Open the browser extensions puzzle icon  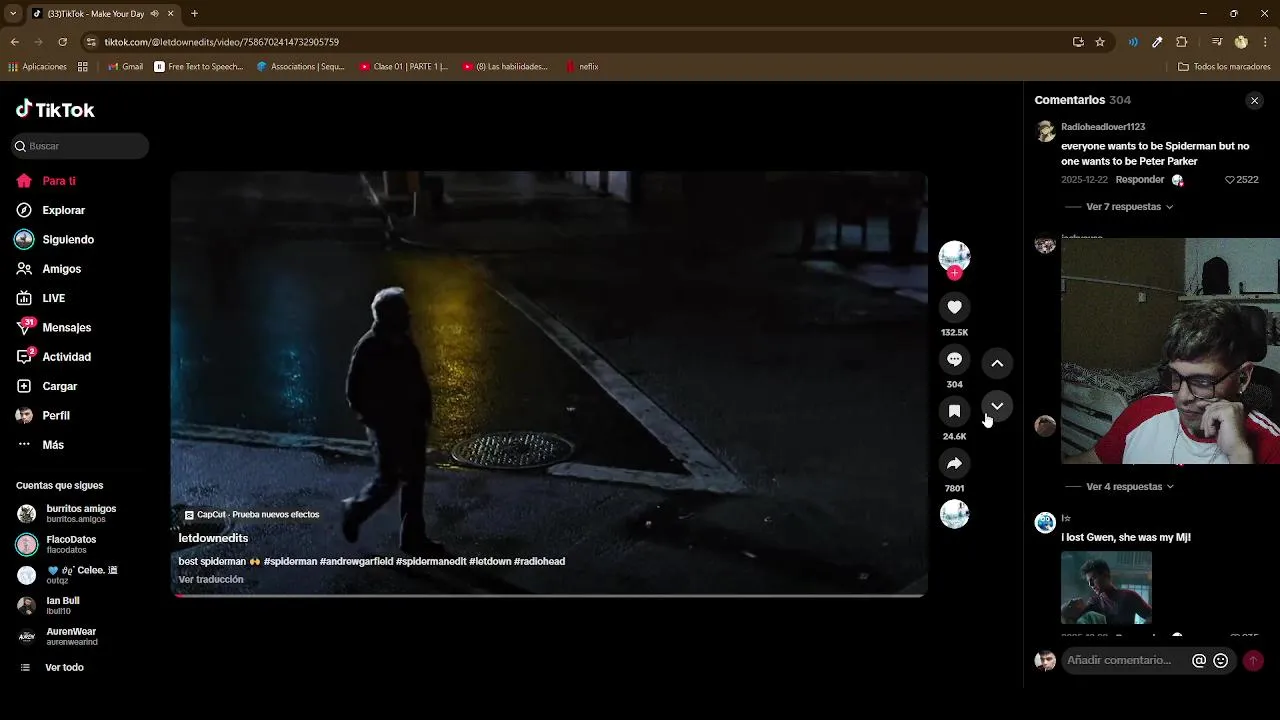click(x=1182, y=42)
